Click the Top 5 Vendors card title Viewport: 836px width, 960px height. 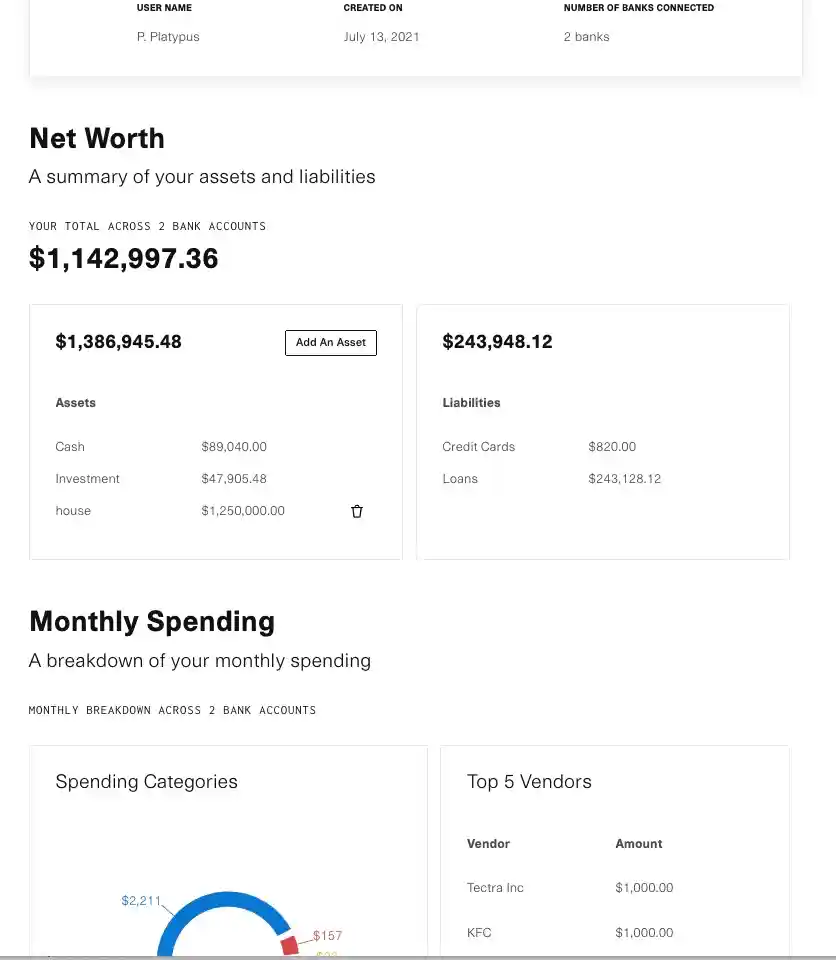pos(529,782)
